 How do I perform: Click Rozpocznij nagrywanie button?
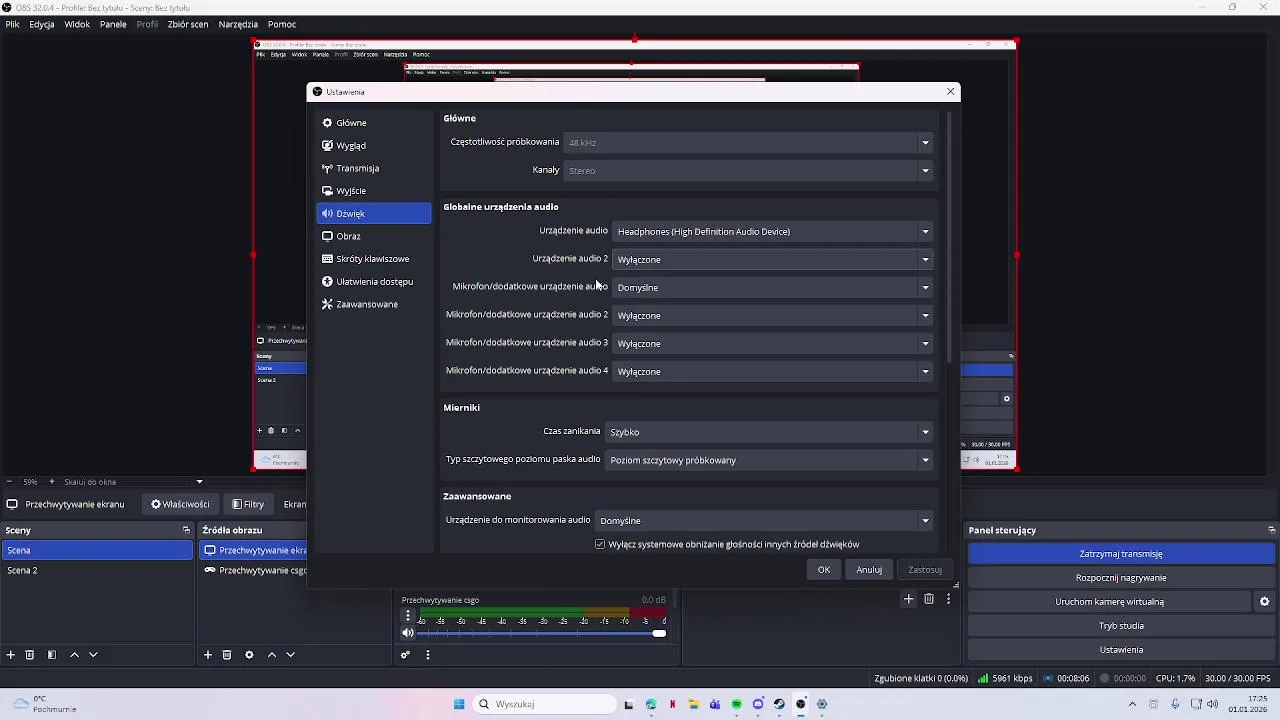pyautogui.click(x=1121, y=578)
